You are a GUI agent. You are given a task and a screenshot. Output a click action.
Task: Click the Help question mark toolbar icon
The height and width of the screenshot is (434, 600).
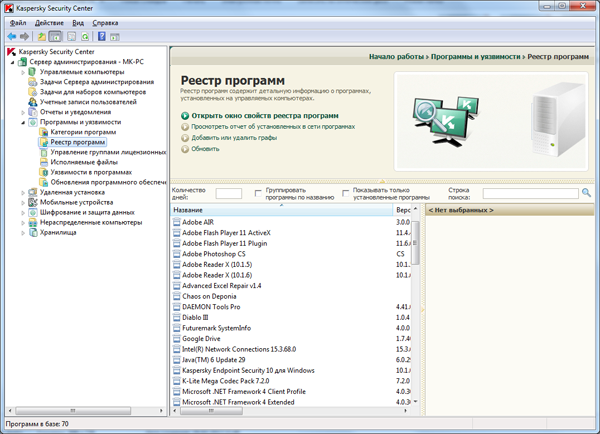[x=102, y=37]
